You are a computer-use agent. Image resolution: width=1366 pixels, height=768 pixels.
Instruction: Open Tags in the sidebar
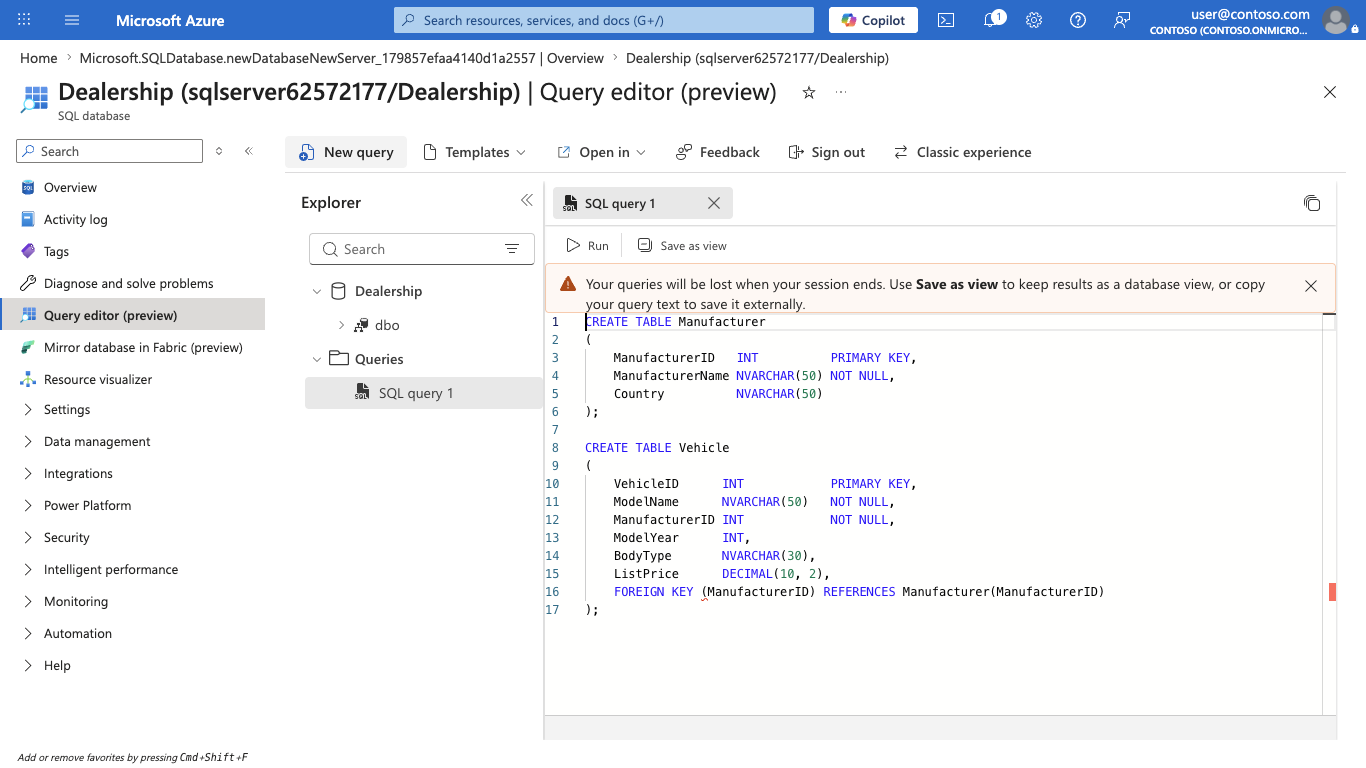coord(56,251)
